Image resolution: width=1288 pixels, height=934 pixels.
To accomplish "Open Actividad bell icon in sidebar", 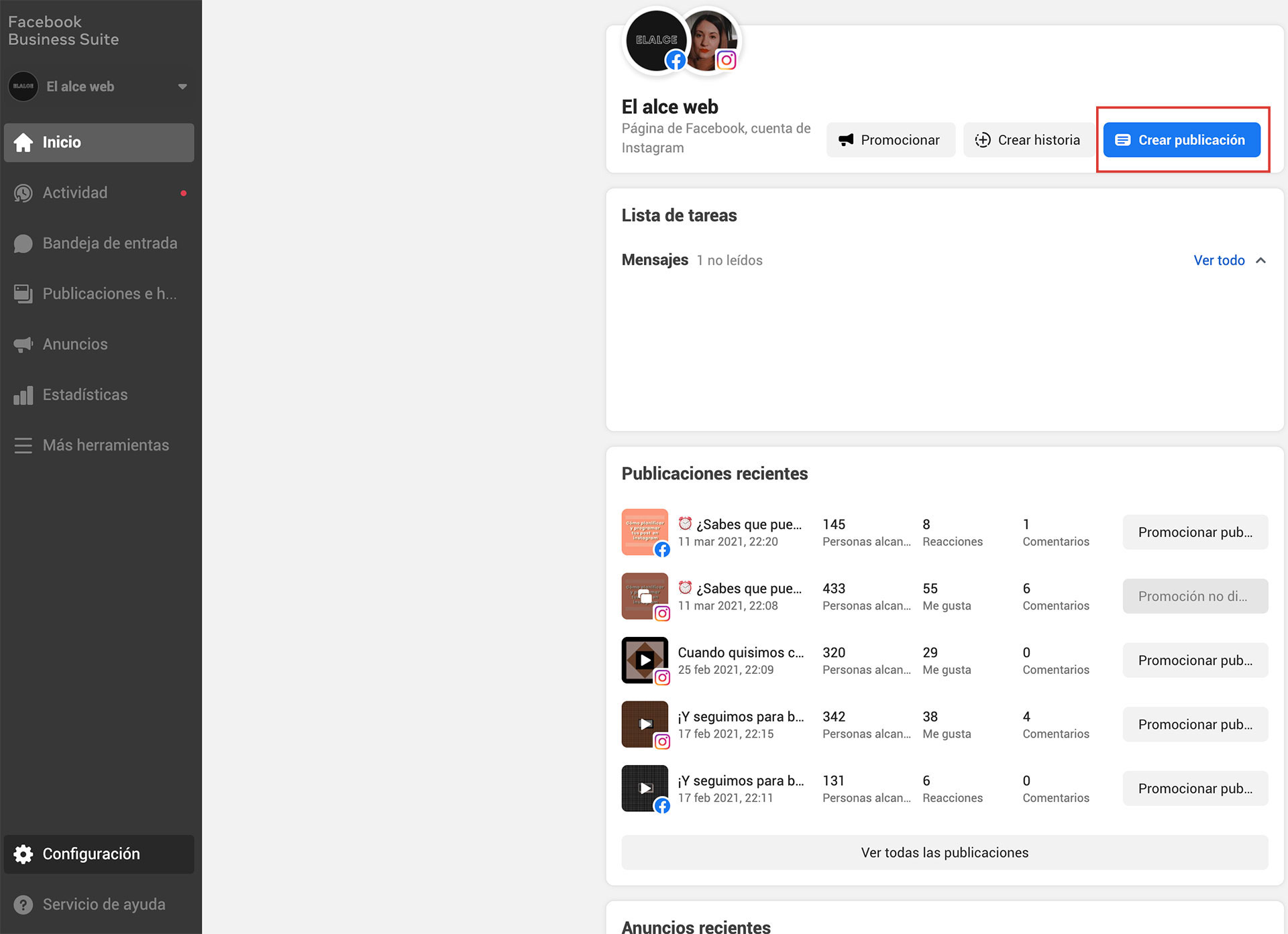I will click(x=23, y=193).
